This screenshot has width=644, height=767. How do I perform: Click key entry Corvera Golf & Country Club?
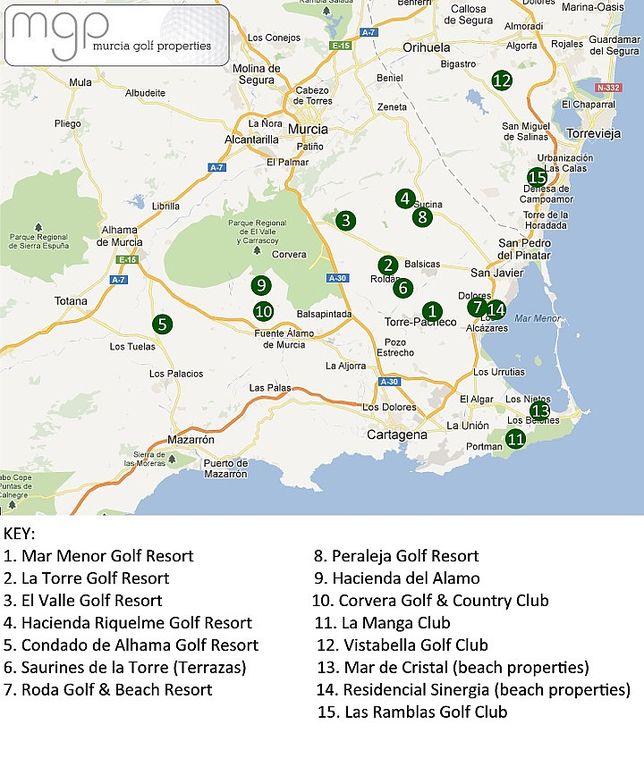431,600
